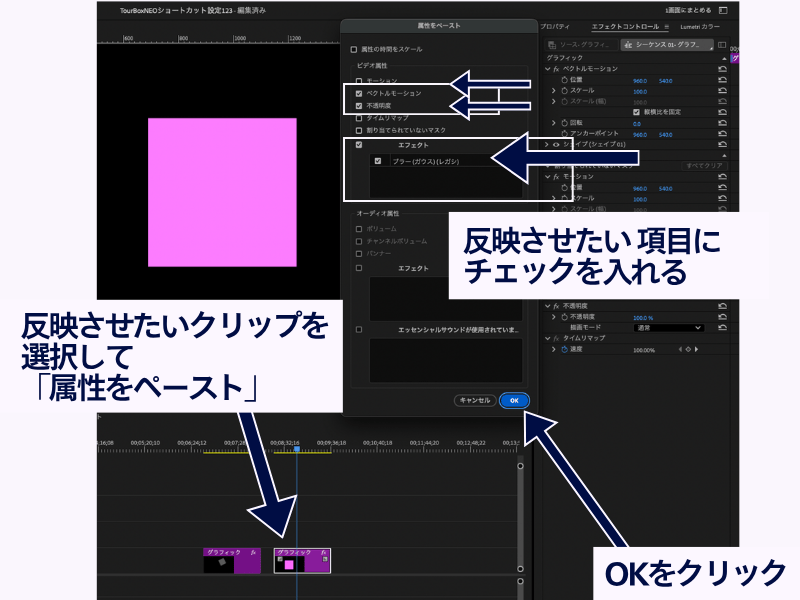Open the 描画モード dropdown set to 通常
Image resolution: width=800 pixels, height=600 pixels.
pyautogui.click(x=668, y=328)
